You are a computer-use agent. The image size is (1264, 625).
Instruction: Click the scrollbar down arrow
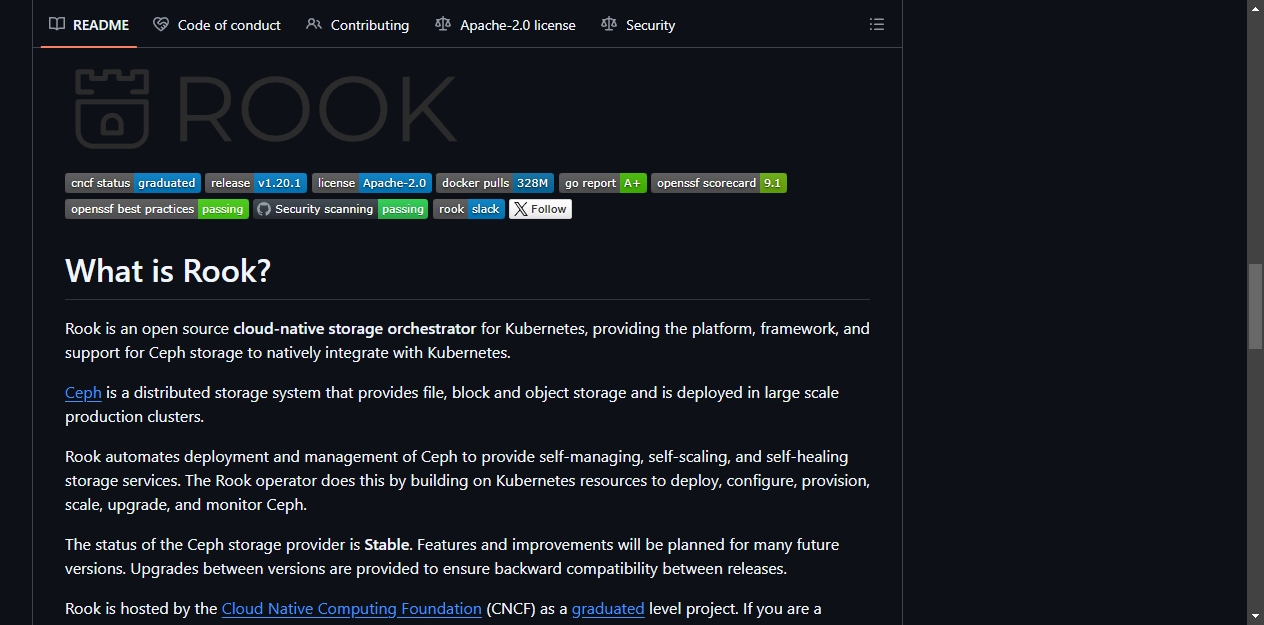click(1256, 616)
